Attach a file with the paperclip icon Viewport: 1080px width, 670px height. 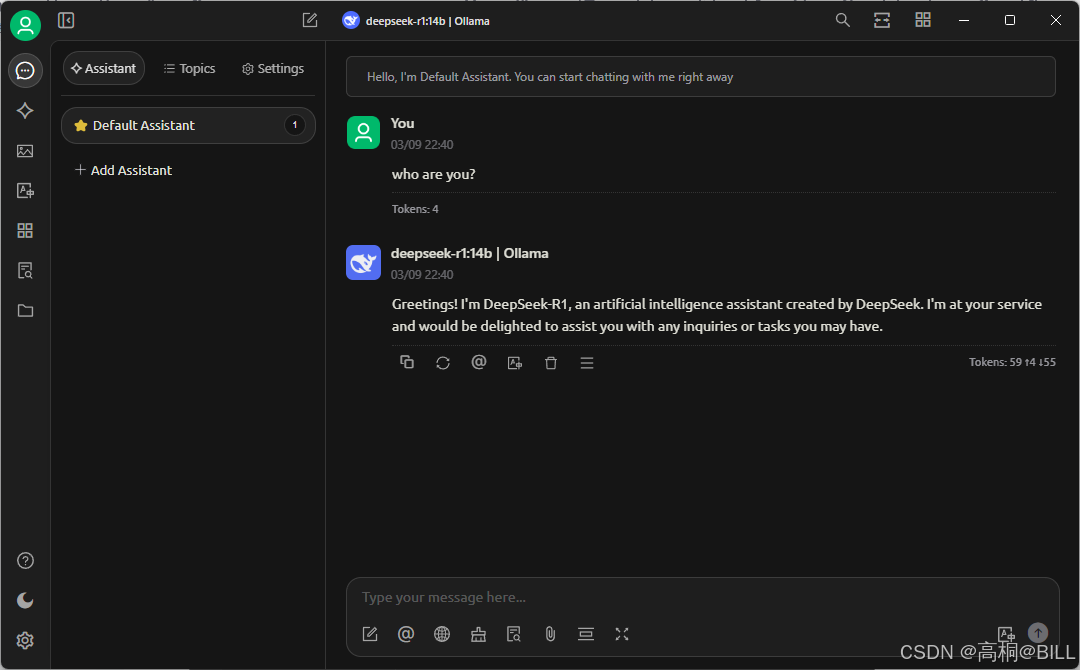[550, 634]
